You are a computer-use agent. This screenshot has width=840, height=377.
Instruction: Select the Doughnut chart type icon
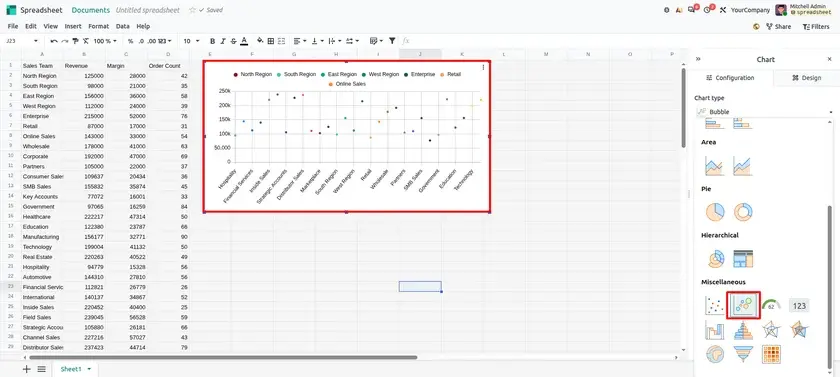coord(743,212)
